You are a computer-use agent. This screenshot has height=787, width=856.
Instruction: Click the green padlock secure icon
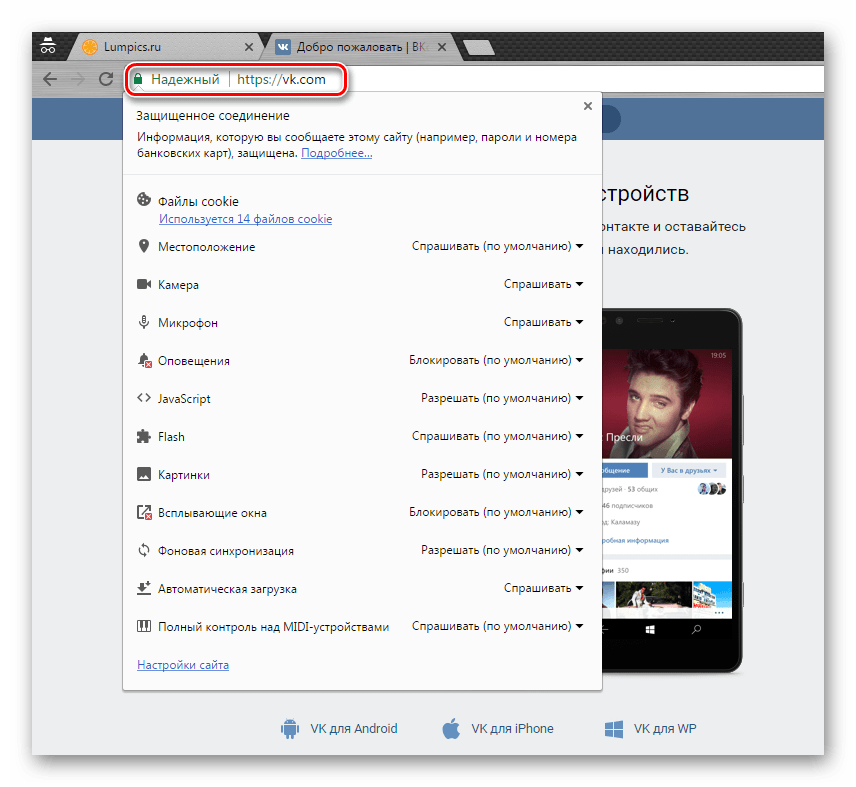pos(138,80)
